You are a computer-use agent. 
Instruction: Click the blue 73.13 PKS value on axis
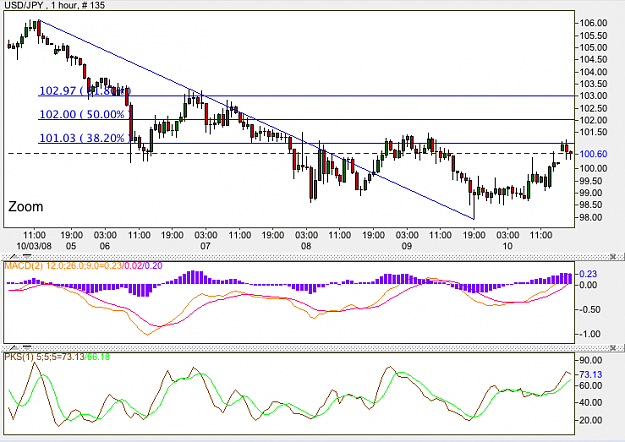(x=590, y=375)
